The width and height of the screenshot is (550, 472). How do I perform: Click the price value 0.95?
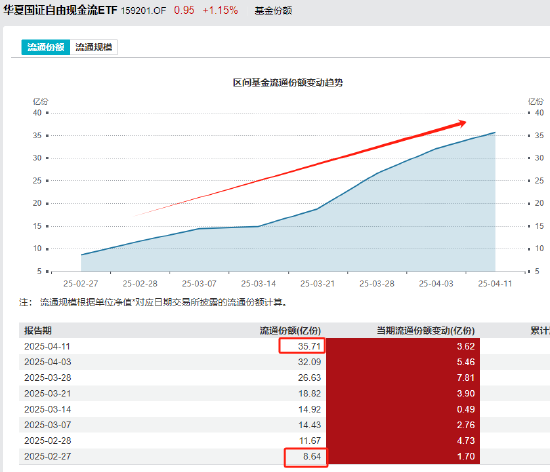pyautogui.click(x=184, y=10)
